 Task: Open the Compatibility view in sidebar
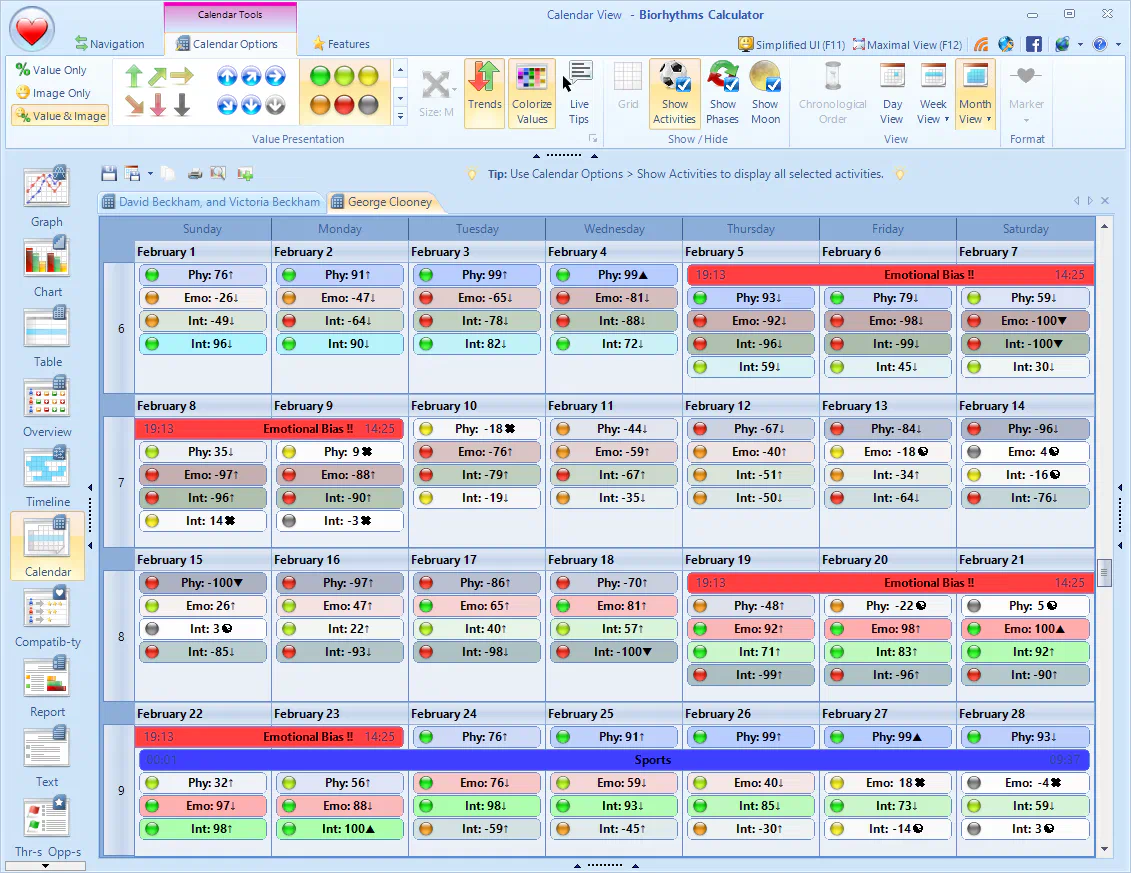pos(47,616)
